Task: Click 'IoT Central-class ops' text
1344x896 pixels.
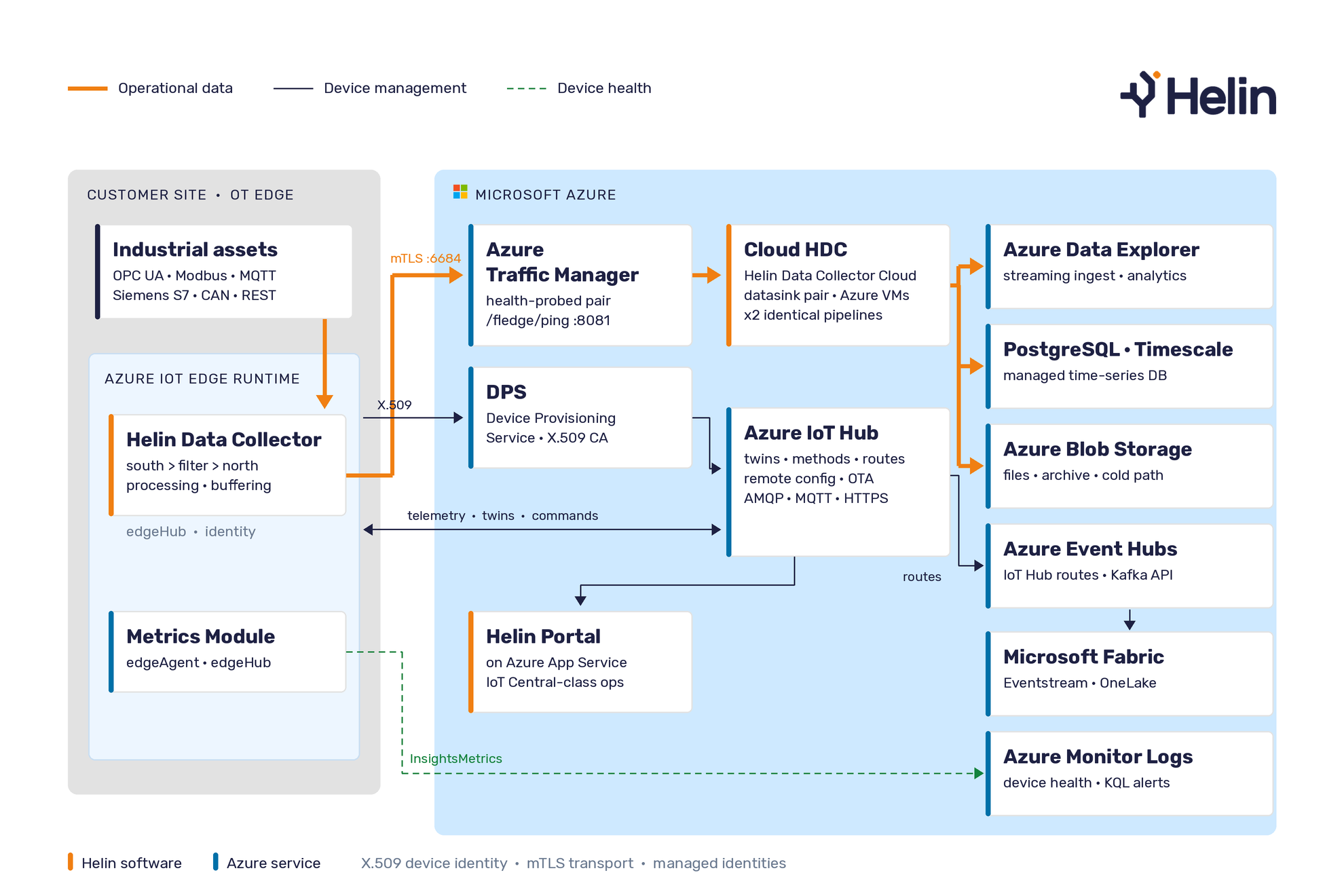Action: [x=555, y=682]
